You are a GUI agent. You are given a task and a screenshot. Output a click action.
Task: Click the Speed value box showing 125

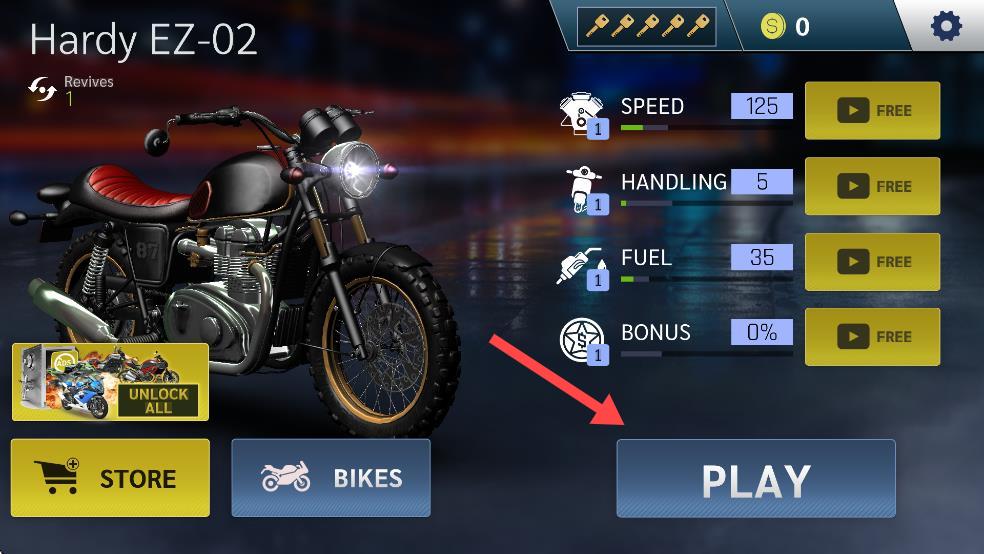[762, 106]
